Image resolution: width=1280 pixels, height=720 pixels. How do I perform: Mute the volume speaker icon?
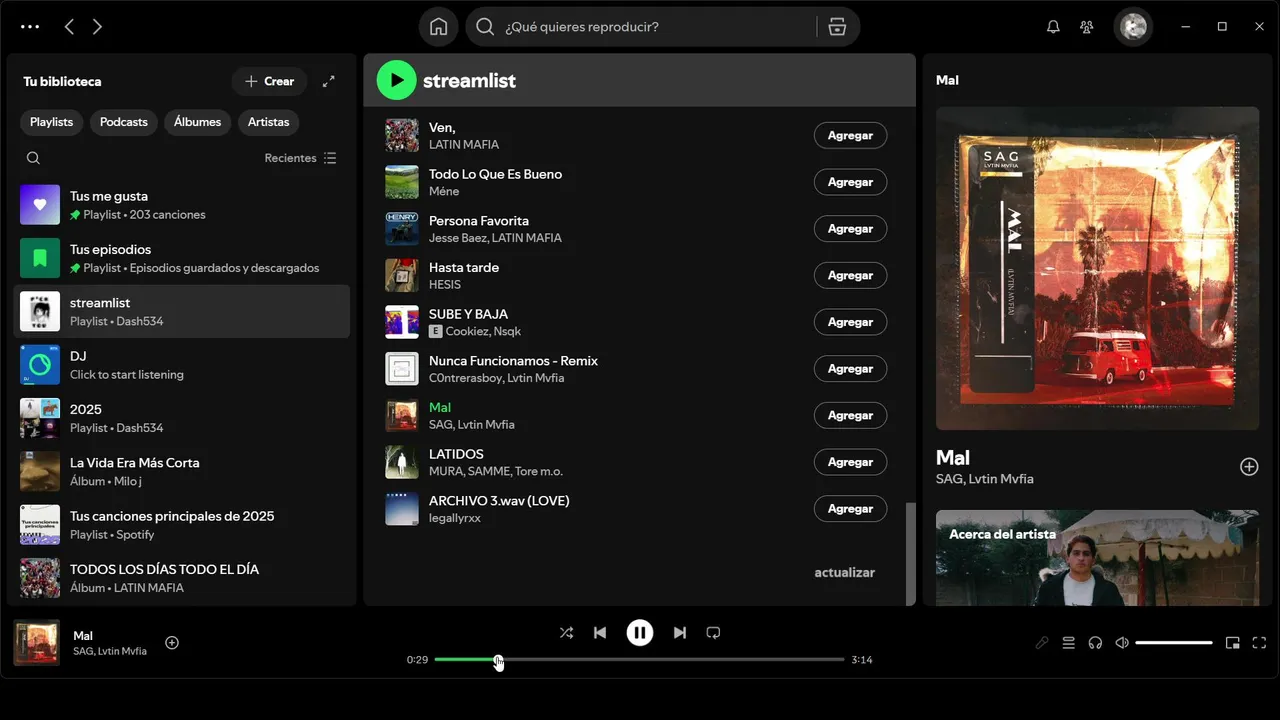[x=1122, y=643]
